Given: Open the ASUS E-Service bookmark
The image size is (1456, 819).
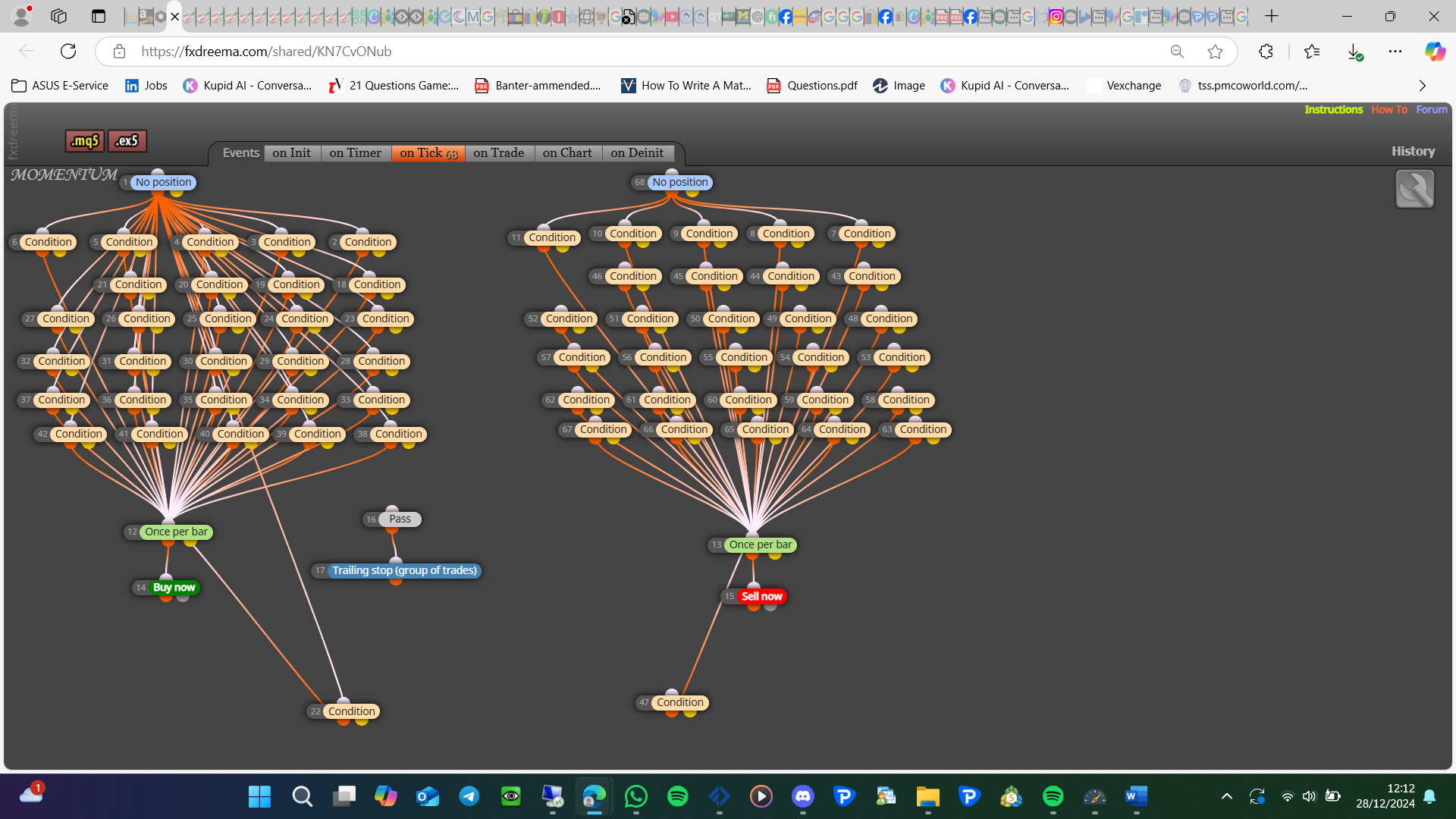Looking at the screenshot, I should [61, 86].
